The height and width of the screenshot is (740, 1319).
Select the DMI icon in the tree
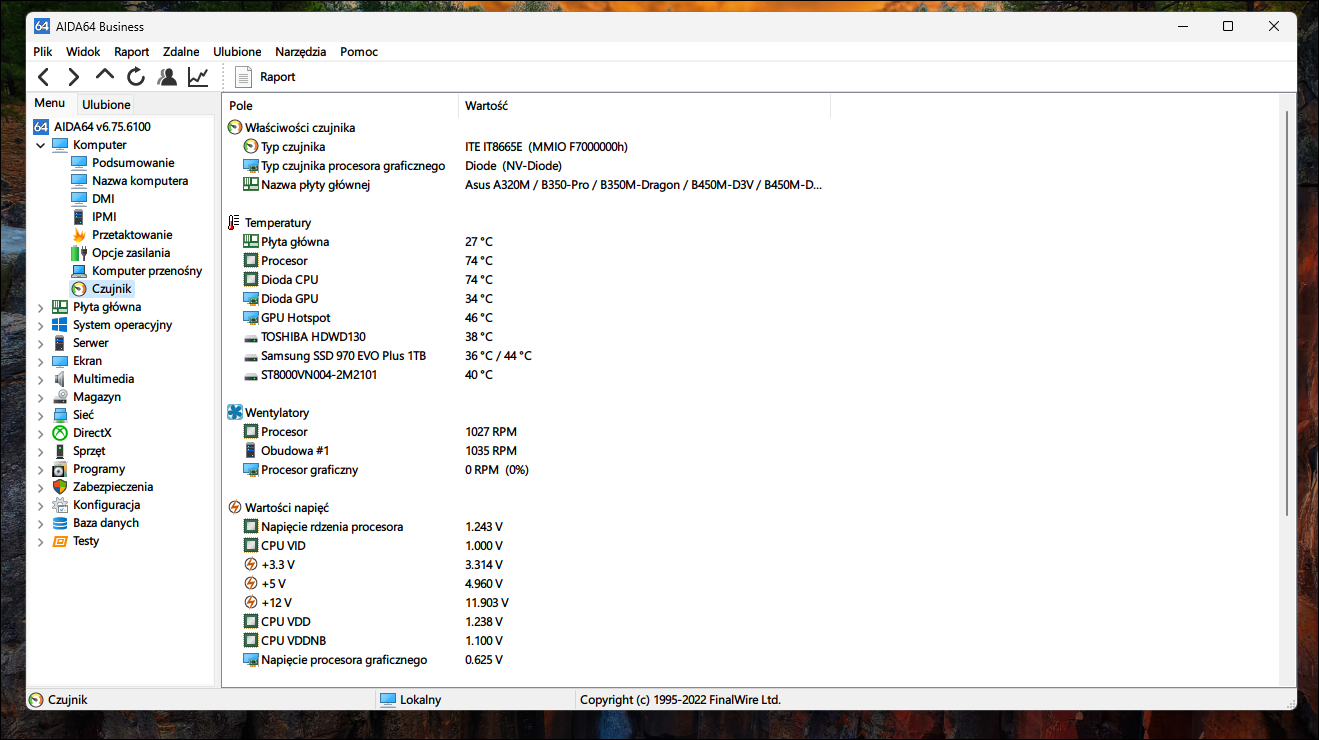click(79, 199)
